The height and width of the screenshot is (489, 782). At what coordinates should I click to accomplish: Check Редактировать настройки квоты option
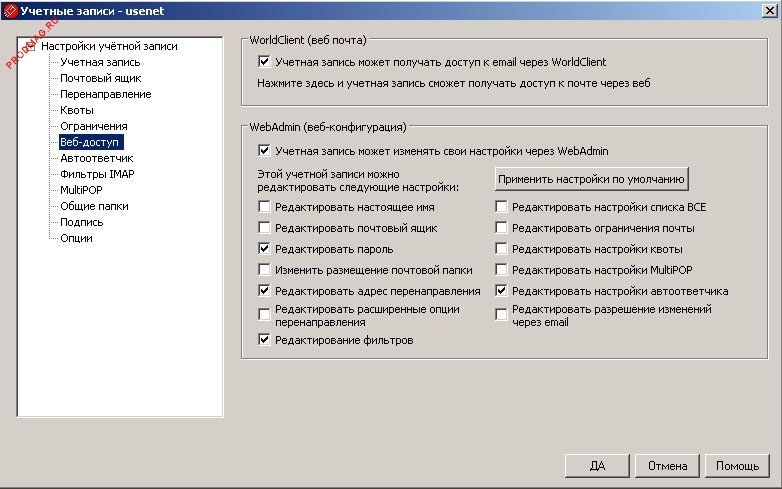(x=502, y=248)
